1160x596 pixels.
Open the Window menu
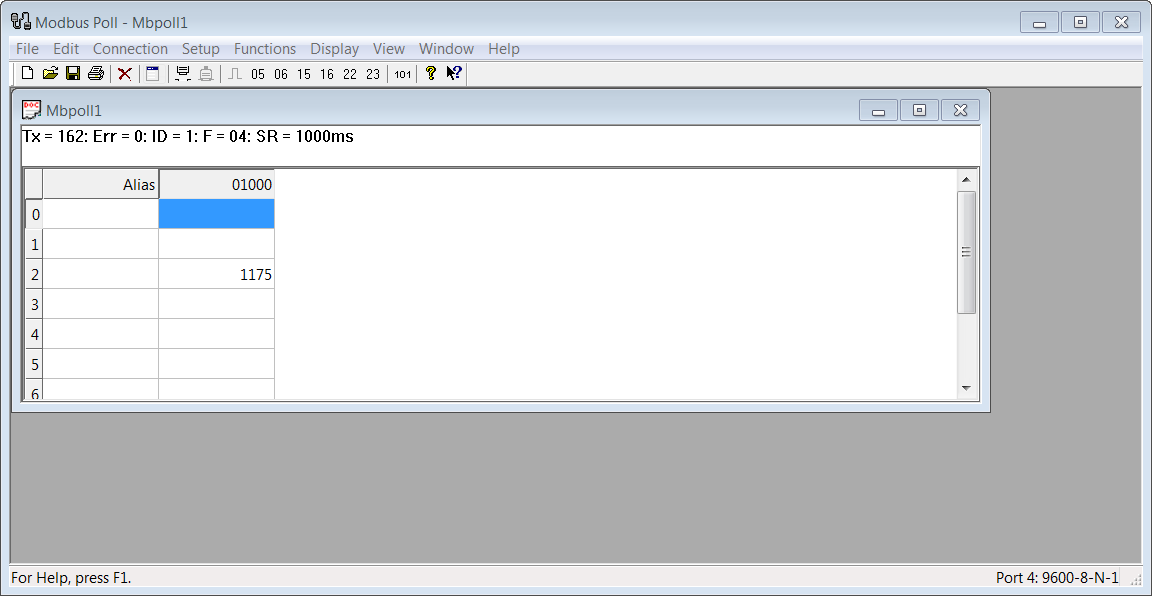[446, 49]
